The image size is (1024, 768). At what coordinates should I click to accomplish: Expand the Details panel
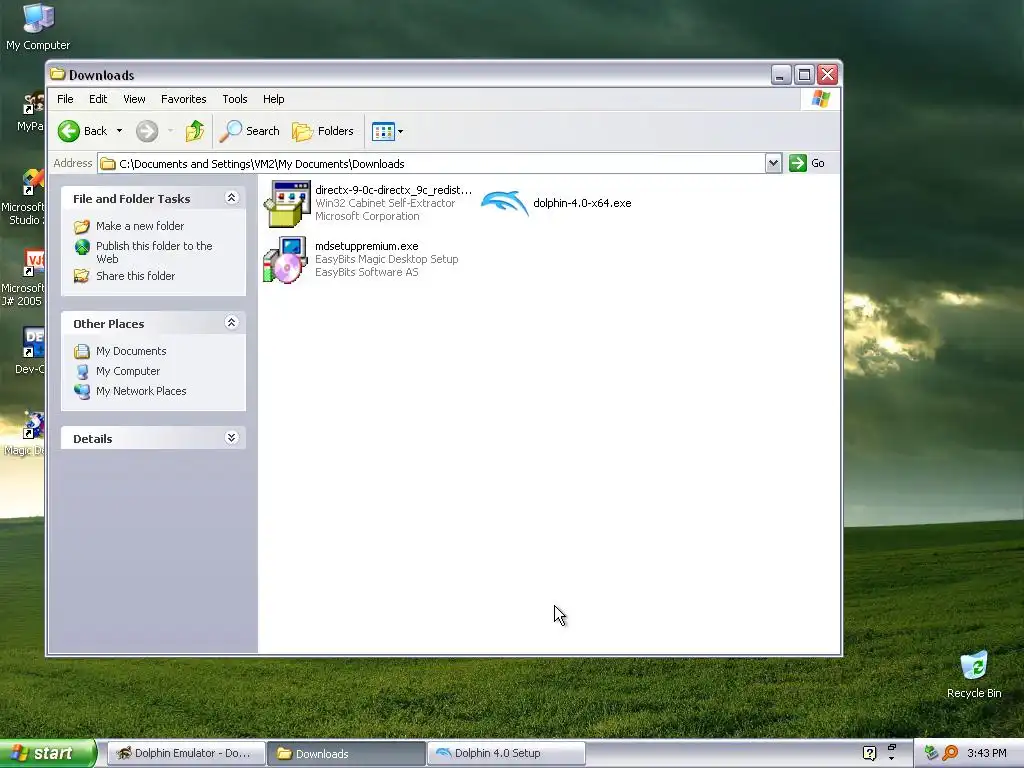click(x=231, y=438)
